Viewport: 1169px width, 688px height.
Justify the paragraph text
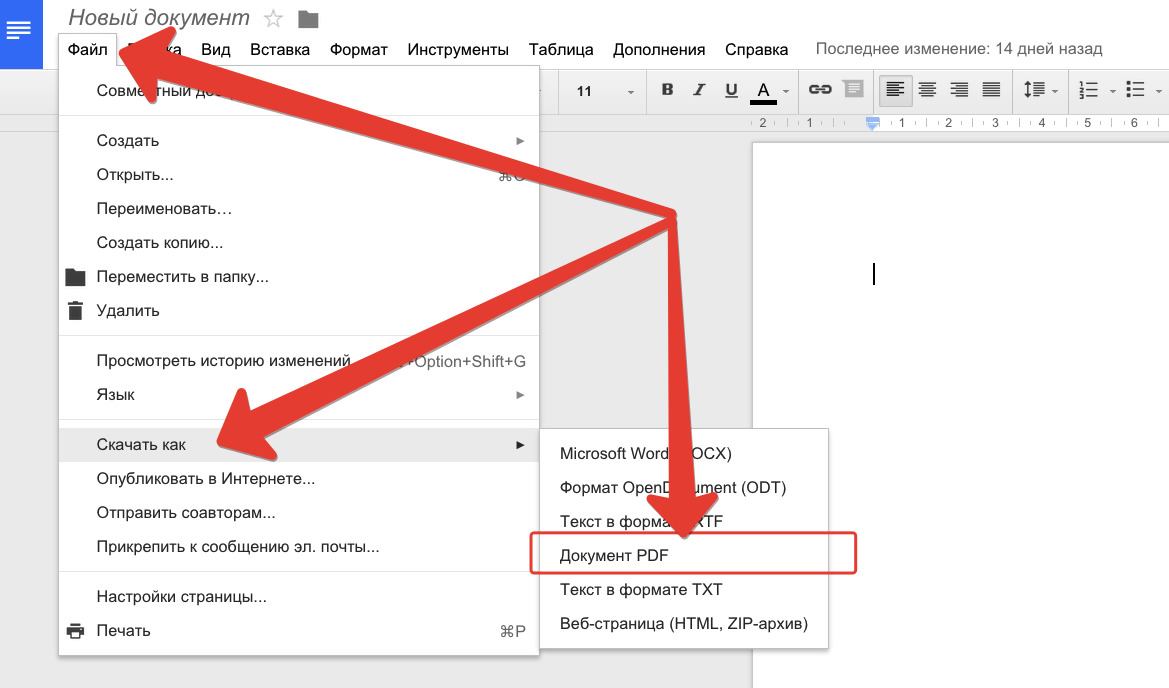[991, 90]
